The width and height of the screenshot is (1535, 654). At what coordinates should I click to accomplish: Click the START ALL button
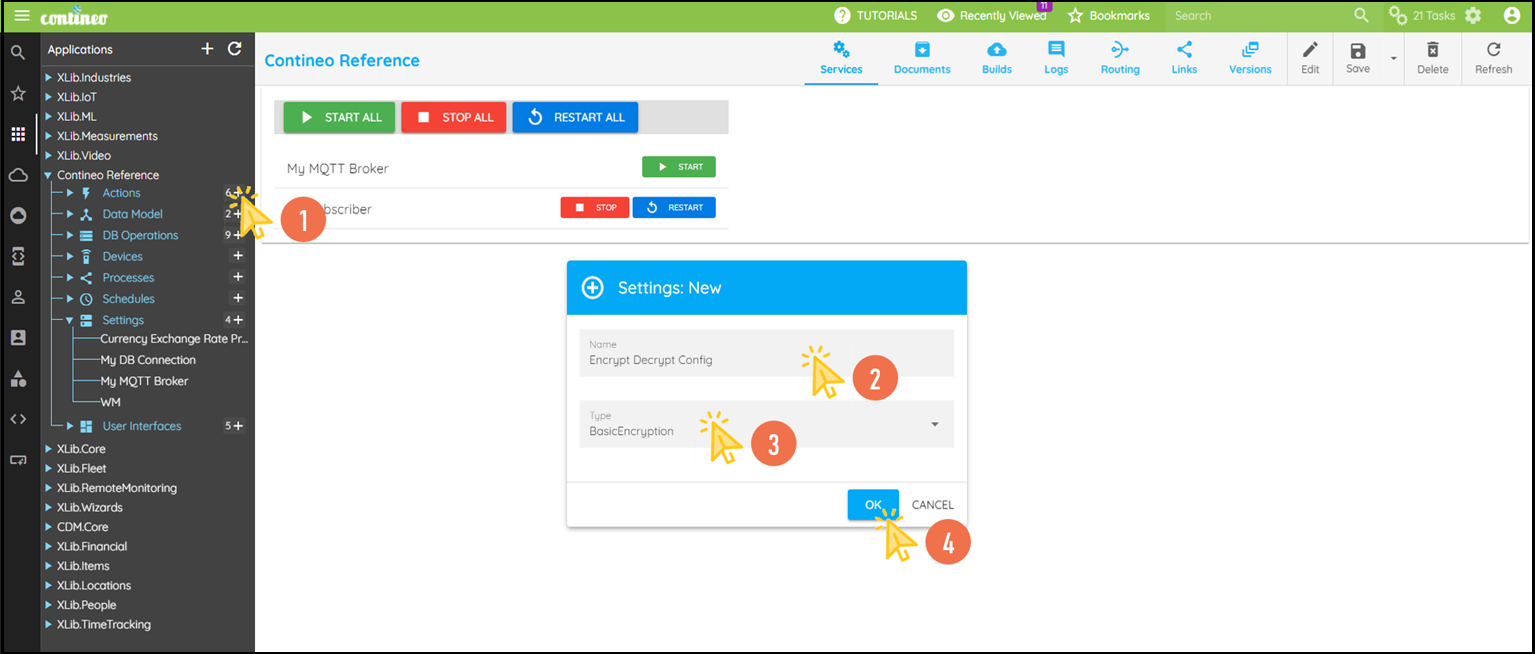tap(339, 117)
